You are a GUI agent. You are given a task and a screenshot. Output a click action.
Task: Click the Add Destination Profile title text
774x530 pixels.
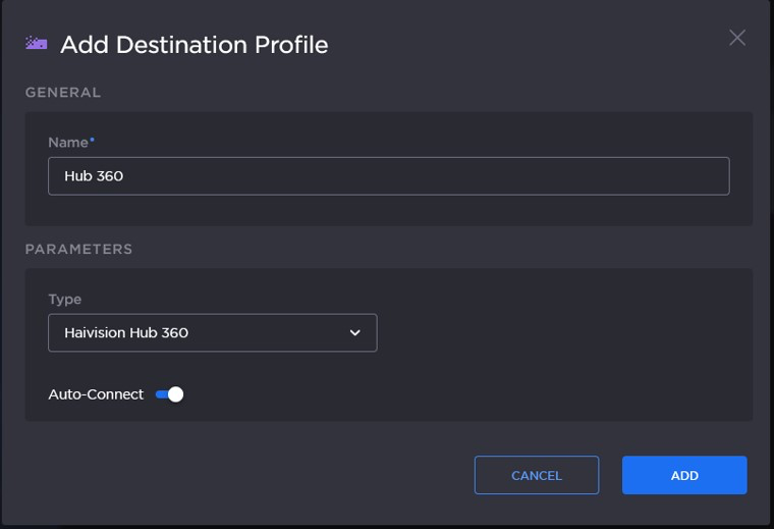(194, 44)
